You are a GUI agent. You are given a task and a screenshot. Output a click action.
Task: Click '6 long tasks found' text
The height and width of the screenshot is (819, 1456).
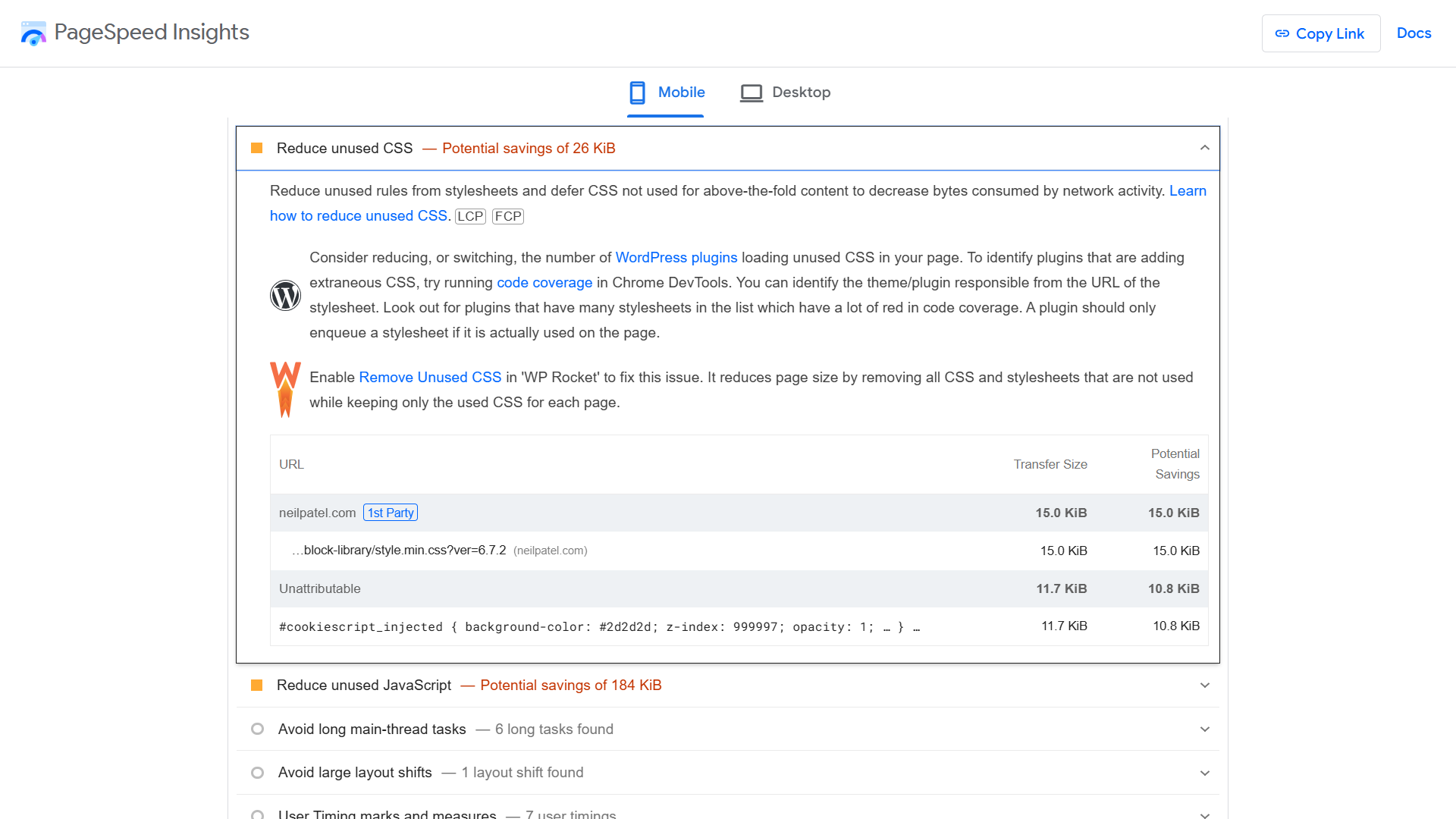[554, 730]
